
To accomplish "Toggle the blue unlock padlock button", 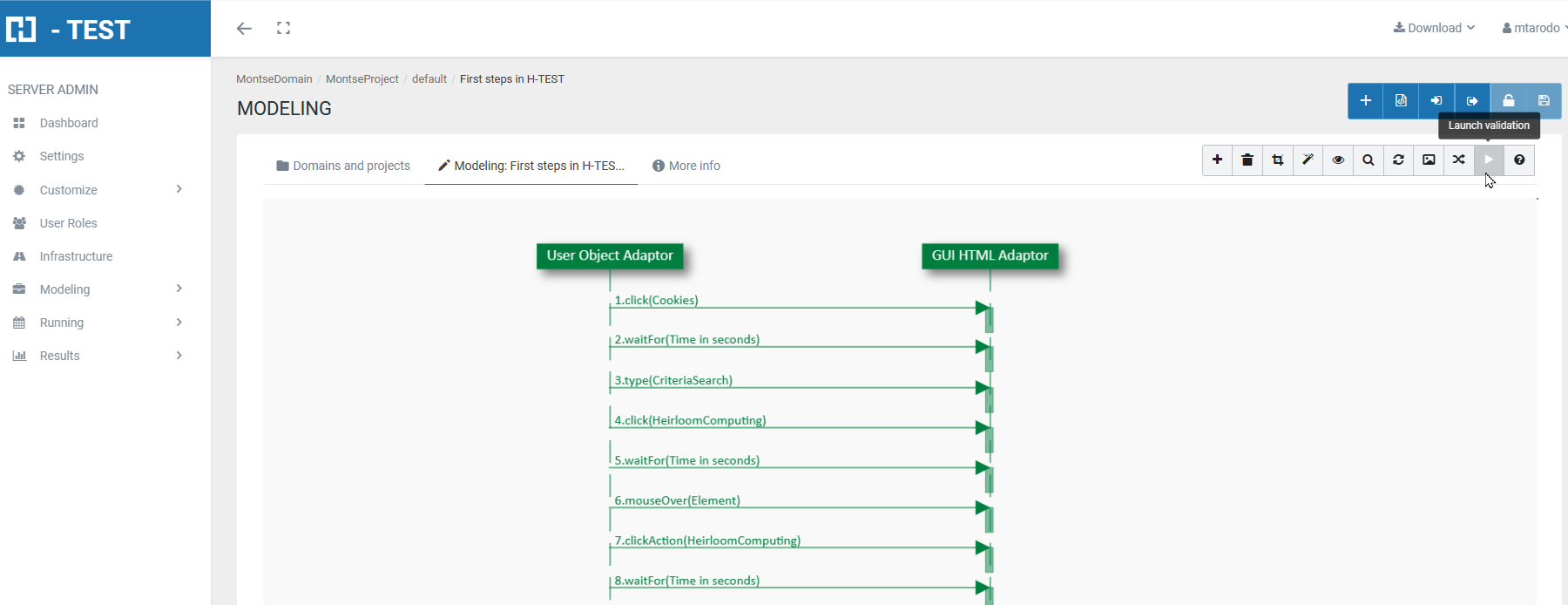I will (1508, 101).
